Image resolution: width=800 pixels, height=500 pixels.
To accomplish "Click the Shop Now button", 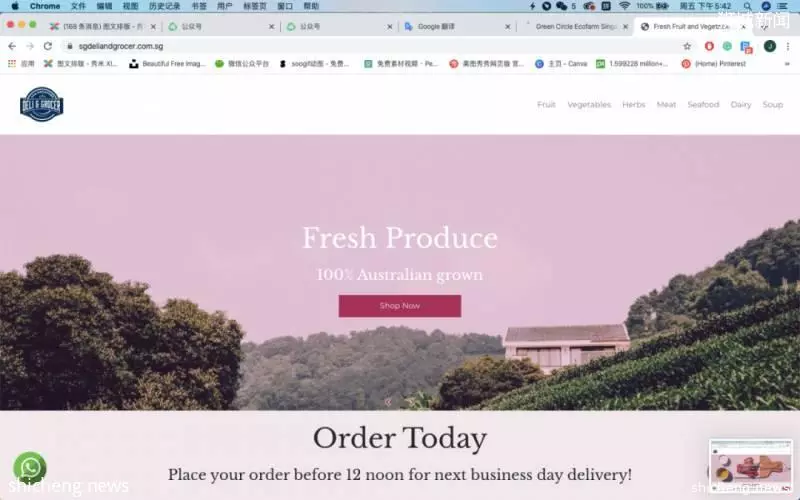I will coord(399,306).
